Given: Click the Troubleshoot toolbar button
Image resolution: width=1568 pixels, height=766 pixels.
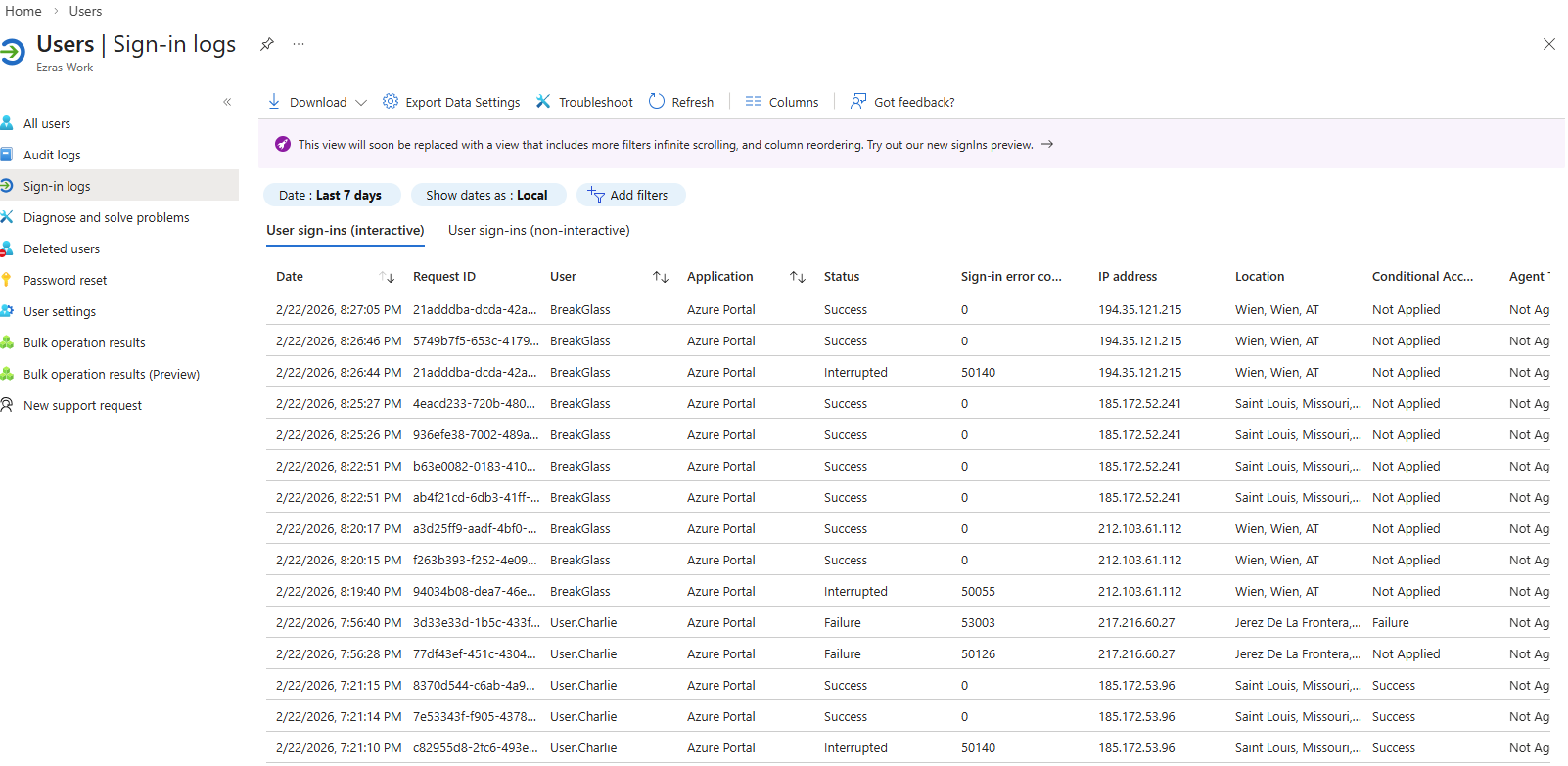Looking at the screenshot, I should tap(584, 102).
